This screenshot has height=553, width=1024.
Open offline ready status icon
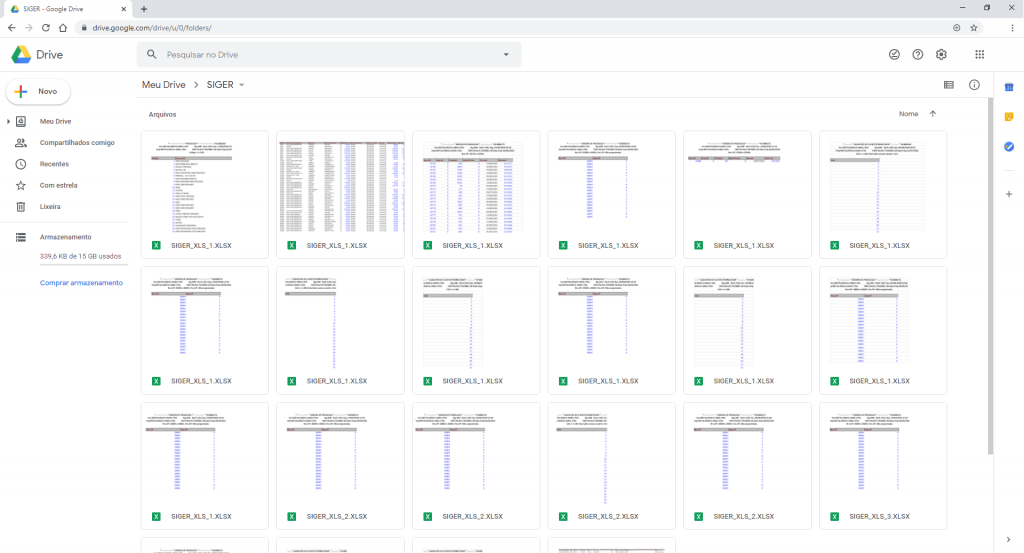(894, 54)
